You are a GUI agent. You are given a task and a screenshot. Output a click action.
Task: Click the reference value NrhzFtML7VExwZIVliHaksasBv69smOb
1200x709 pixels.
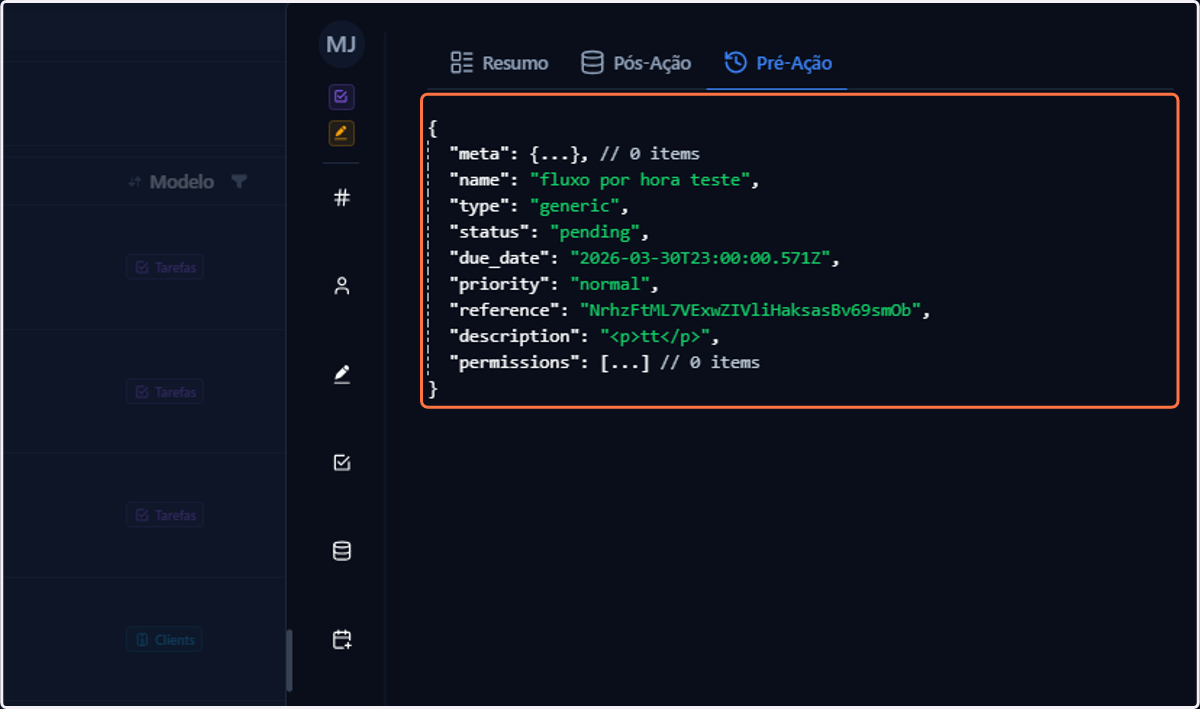[750, 310]
